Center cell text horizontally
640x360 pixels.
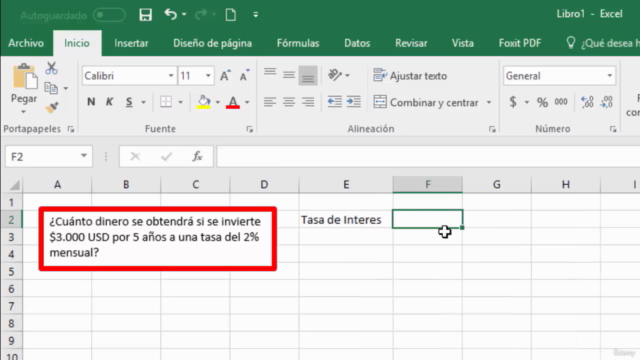point(289,102)
